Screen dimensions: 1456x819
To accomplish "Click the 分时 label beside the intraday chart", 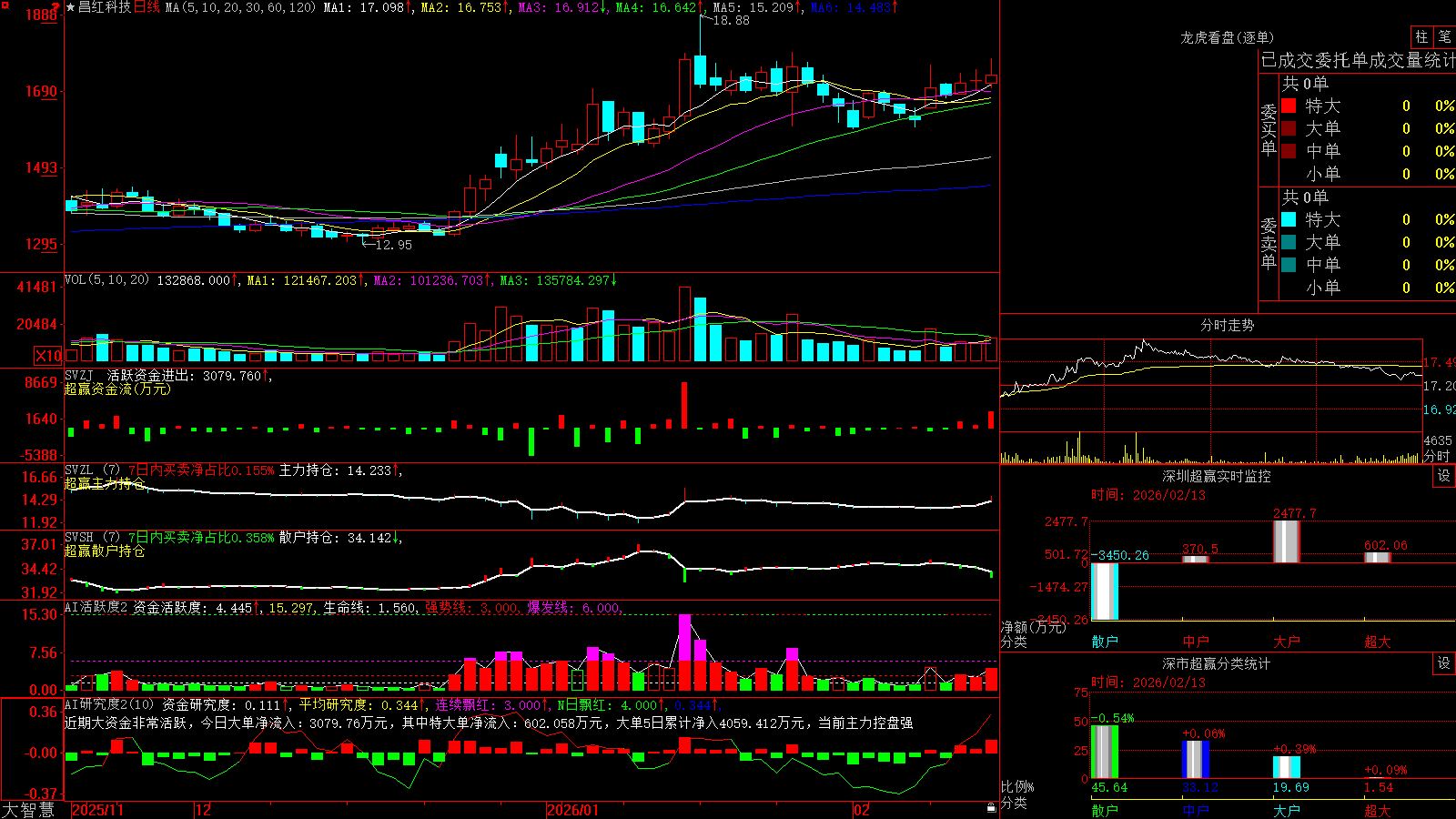I will click(1437, 456).
